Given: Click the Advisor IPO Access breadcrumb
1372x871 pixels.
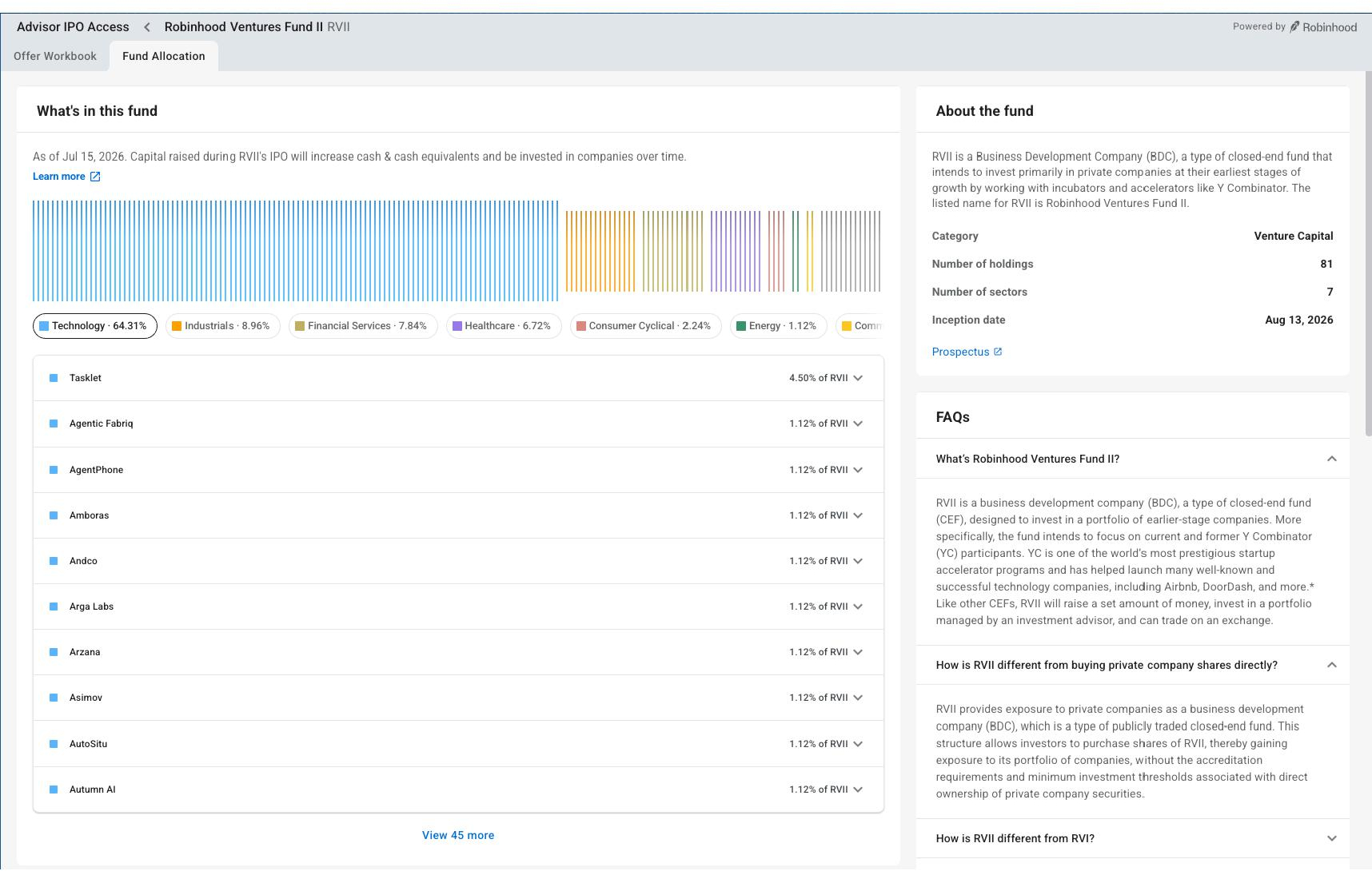Looking at the screenshot, I should click(73, 27).
